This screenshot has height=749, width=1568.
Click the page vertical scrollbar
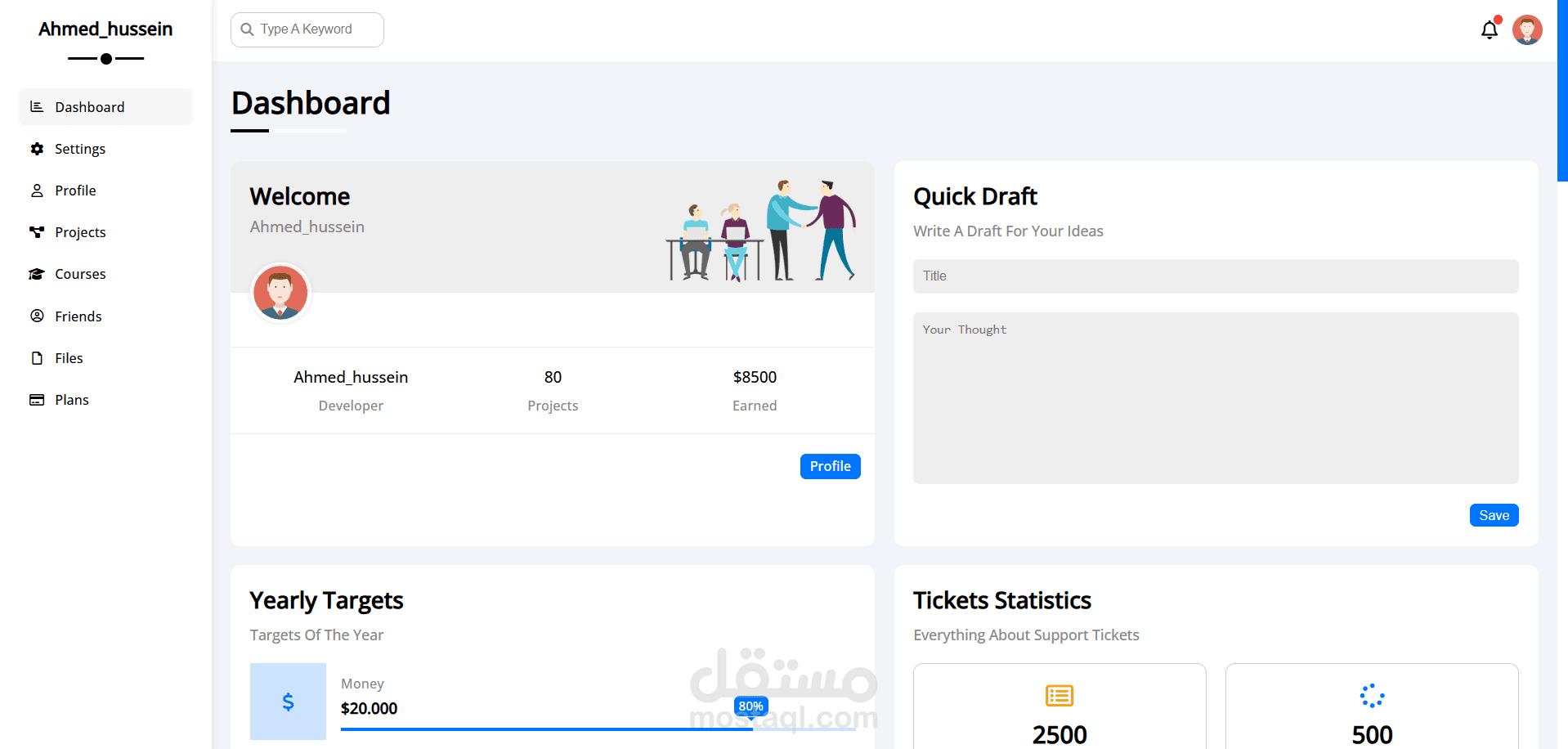(1562, 90)
